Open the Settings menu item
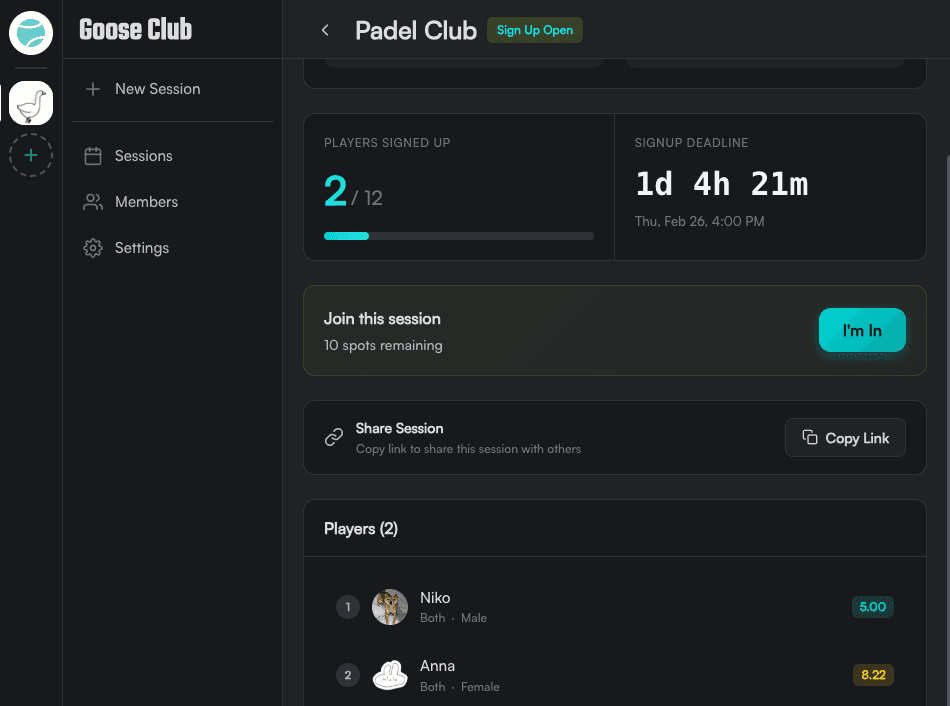Screen dimensions: 950x706 pos(141,248)
